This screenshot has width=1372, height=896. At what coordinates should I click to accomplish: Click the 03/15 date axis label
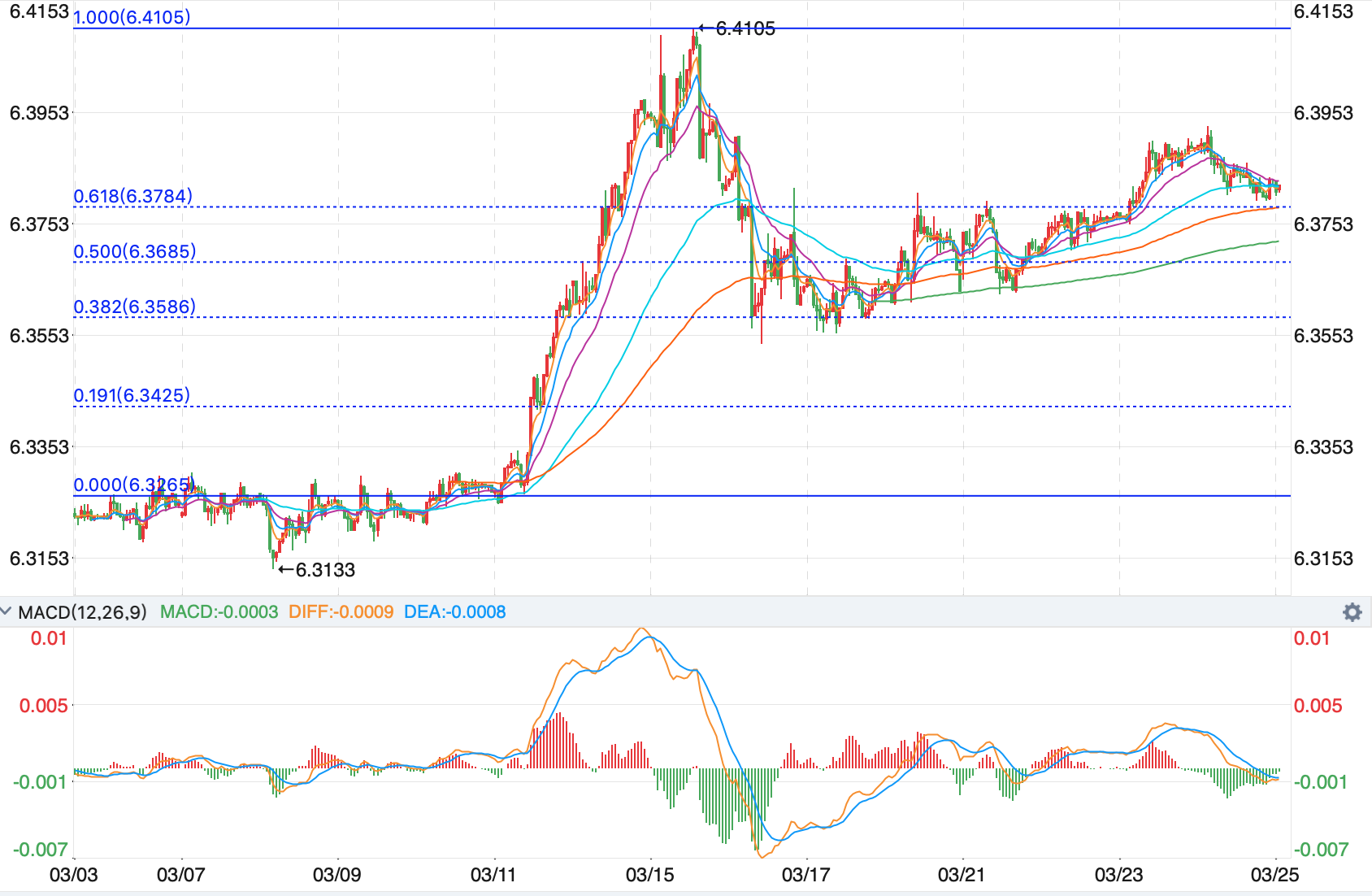pos(649,875)
